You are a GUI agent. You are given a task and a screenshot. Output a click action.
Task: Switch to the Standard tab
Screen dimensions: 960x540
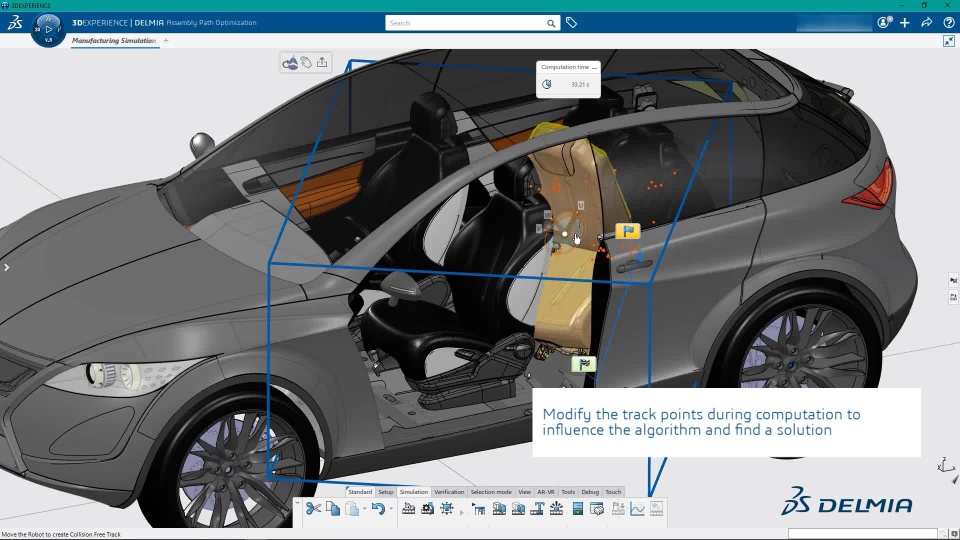(360, 492)
